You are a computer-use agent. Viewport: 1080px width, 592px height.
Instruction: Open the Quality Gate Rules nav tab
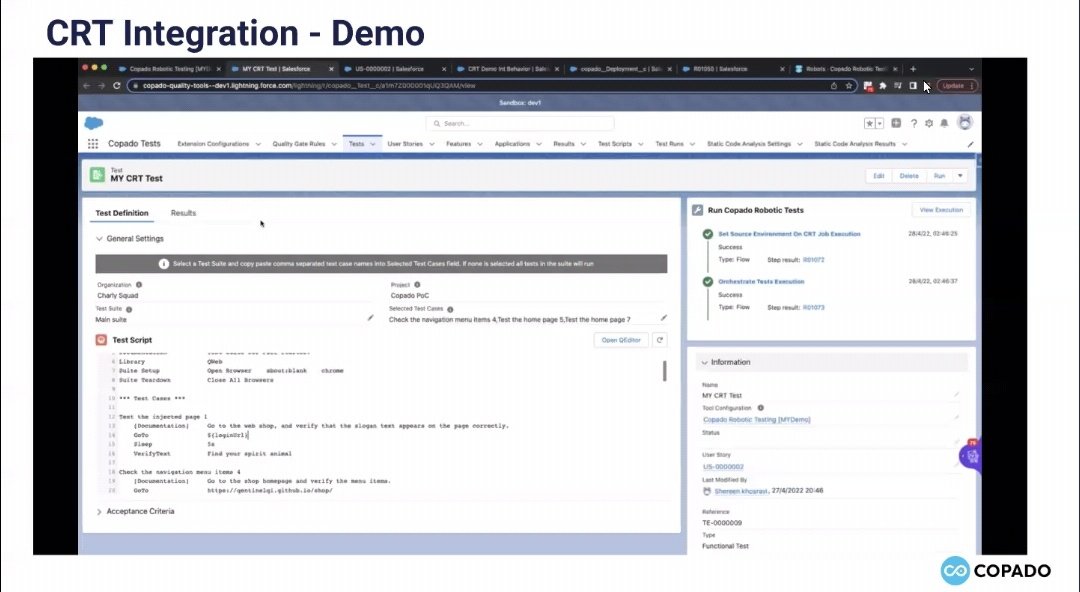click(x=299, y=144)
